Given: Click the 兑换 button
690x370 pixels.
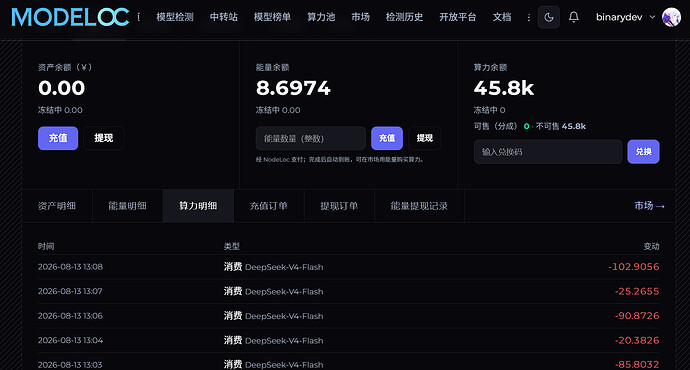Looking at the screenshot, I should click(x=643, y=152).
